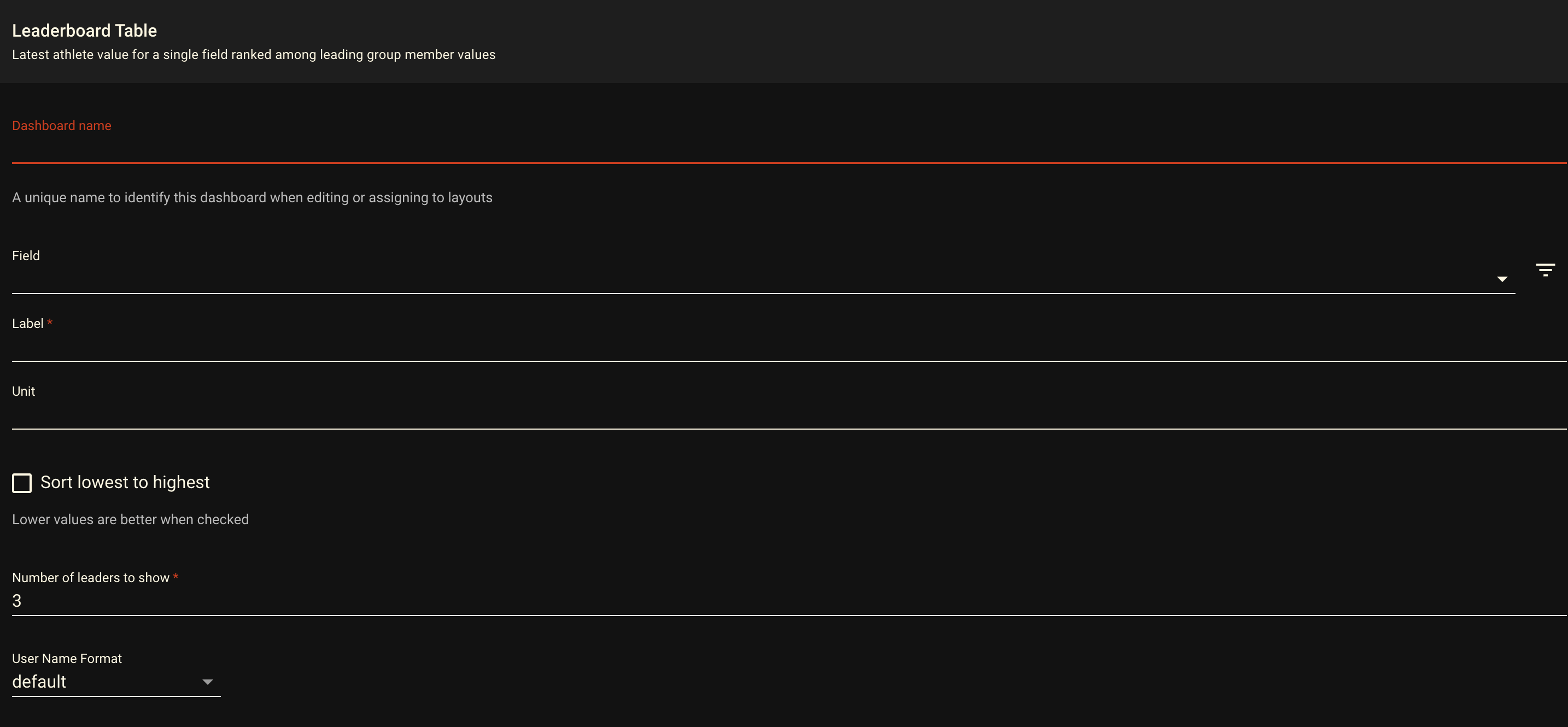Expand the Field dropdown arrow
This screenshot has width=1568, height=727.
[x=1502, y=279]
